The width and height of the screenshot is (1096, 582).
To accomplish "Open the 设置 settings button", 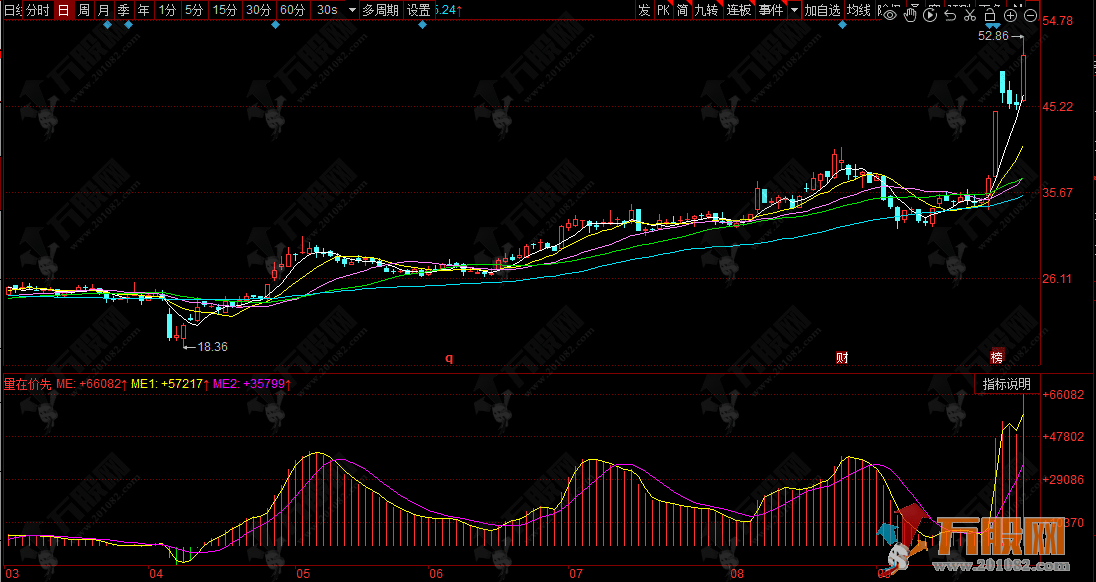I will point(418,10).
